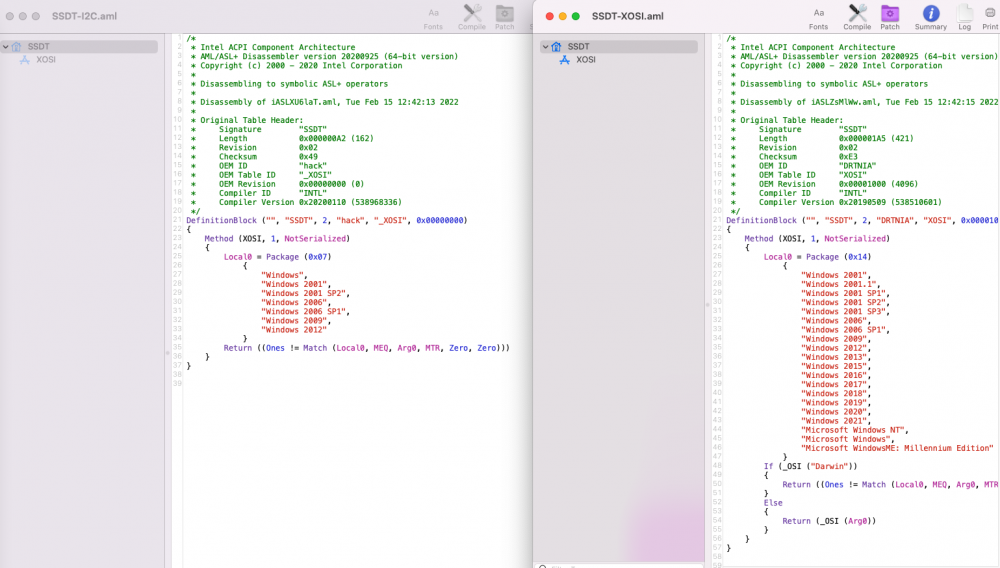Click the "Windows 2016" string
Image resolution: width=1000 pixels, height=568 pixels.
point(834,375)
